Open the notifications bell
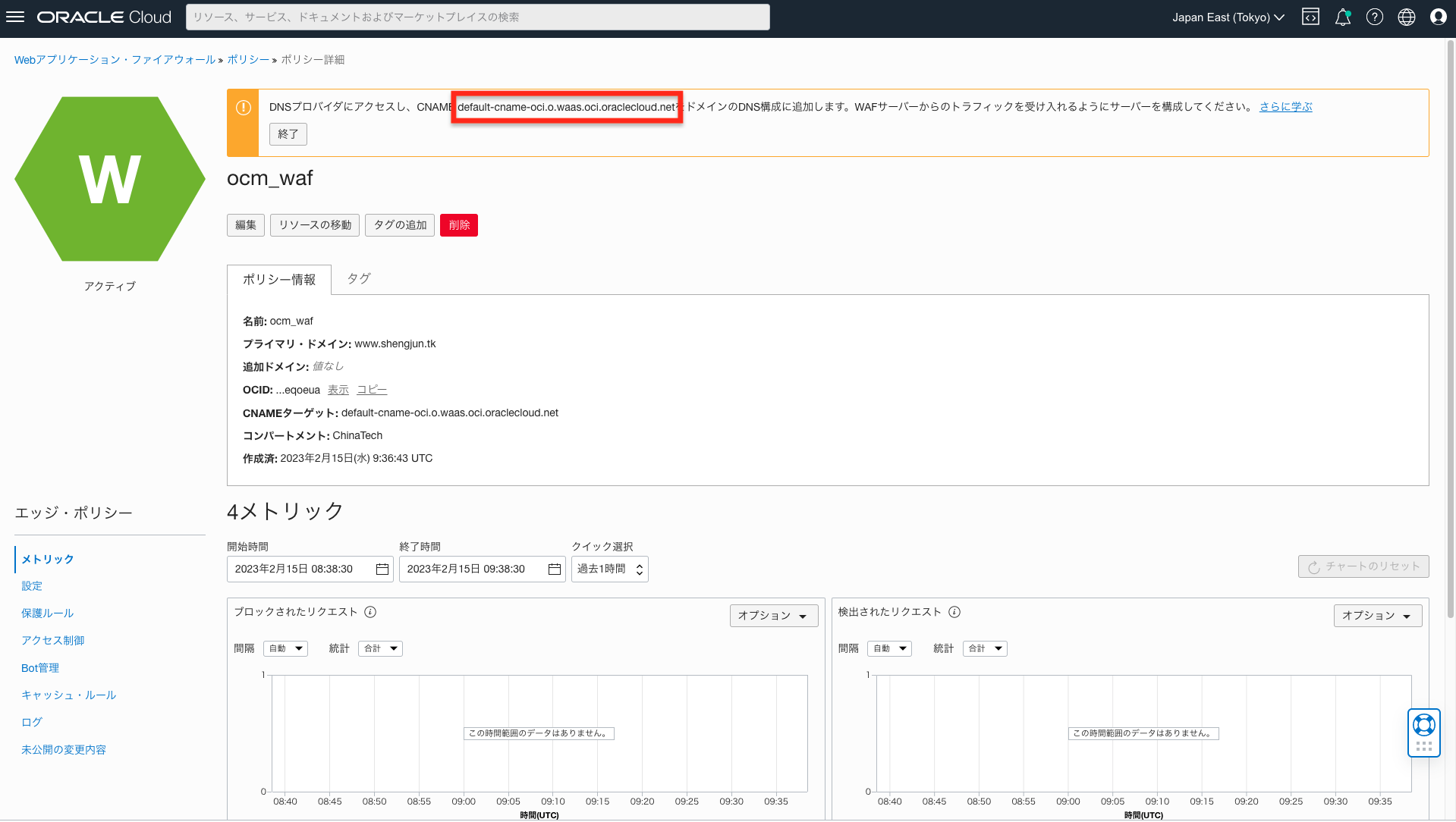This screenshot has width=1456, height=822. click(1343, 17)
